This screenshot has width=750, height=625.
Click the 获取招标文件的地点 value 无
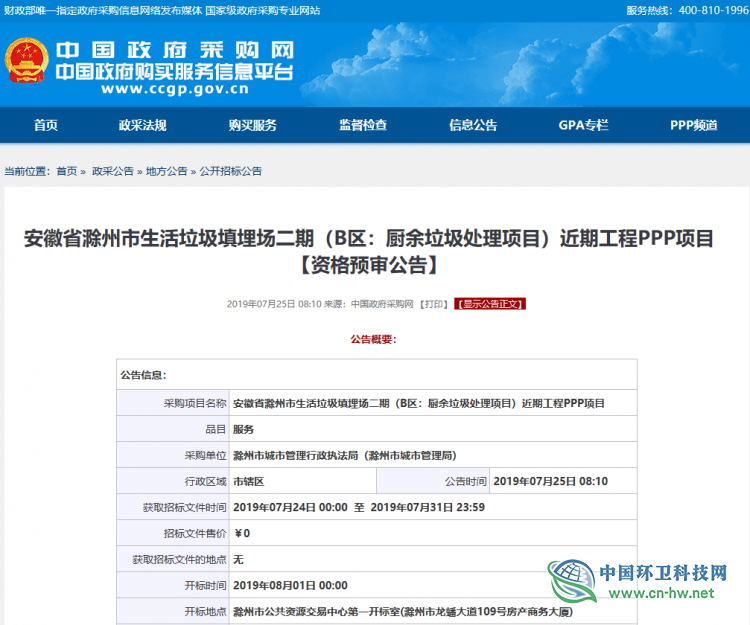tap(238, 559)
